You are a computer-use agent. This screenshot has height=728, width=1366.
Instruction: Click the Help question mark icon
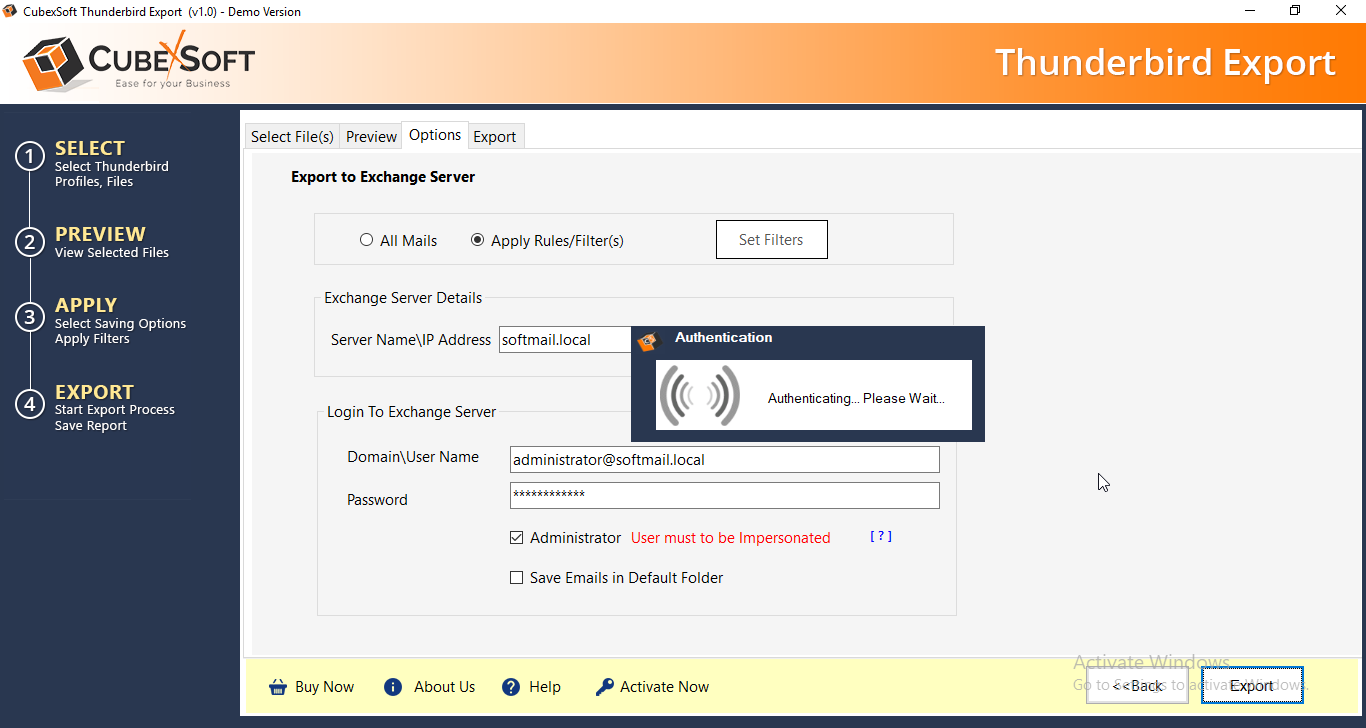(511, 687)
